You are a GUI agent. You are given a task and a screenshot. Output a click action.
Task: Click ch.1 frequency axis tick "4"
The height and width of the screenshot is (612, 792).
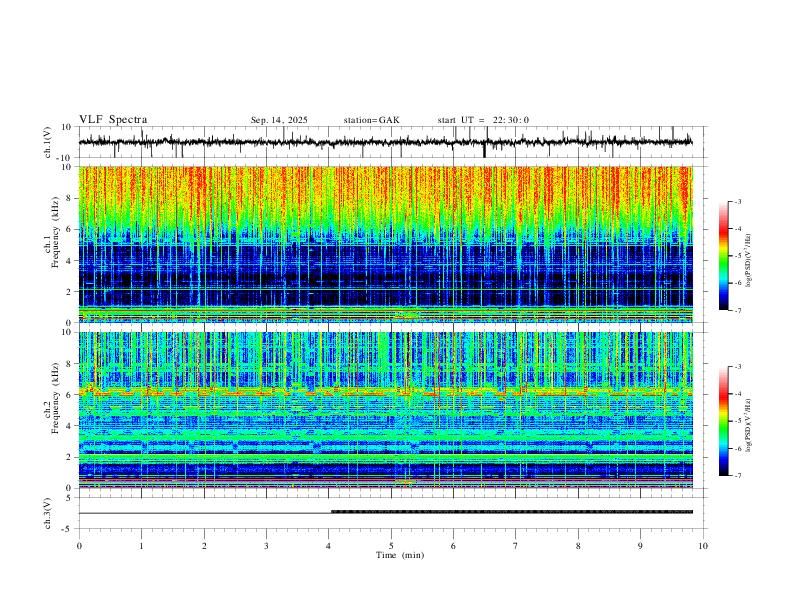70,261
